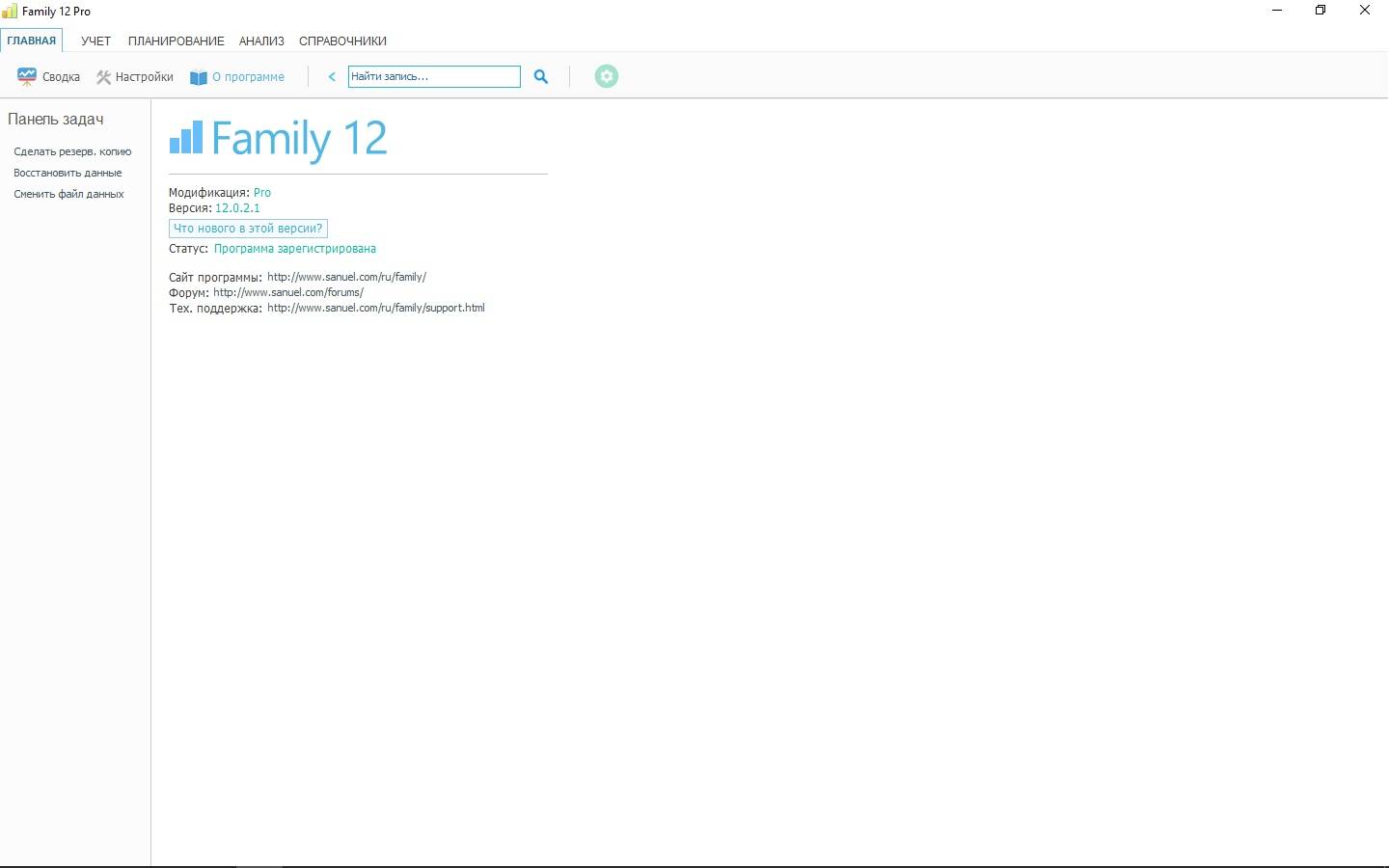
Task: Click the Панель задач heading
Action: 56,119
